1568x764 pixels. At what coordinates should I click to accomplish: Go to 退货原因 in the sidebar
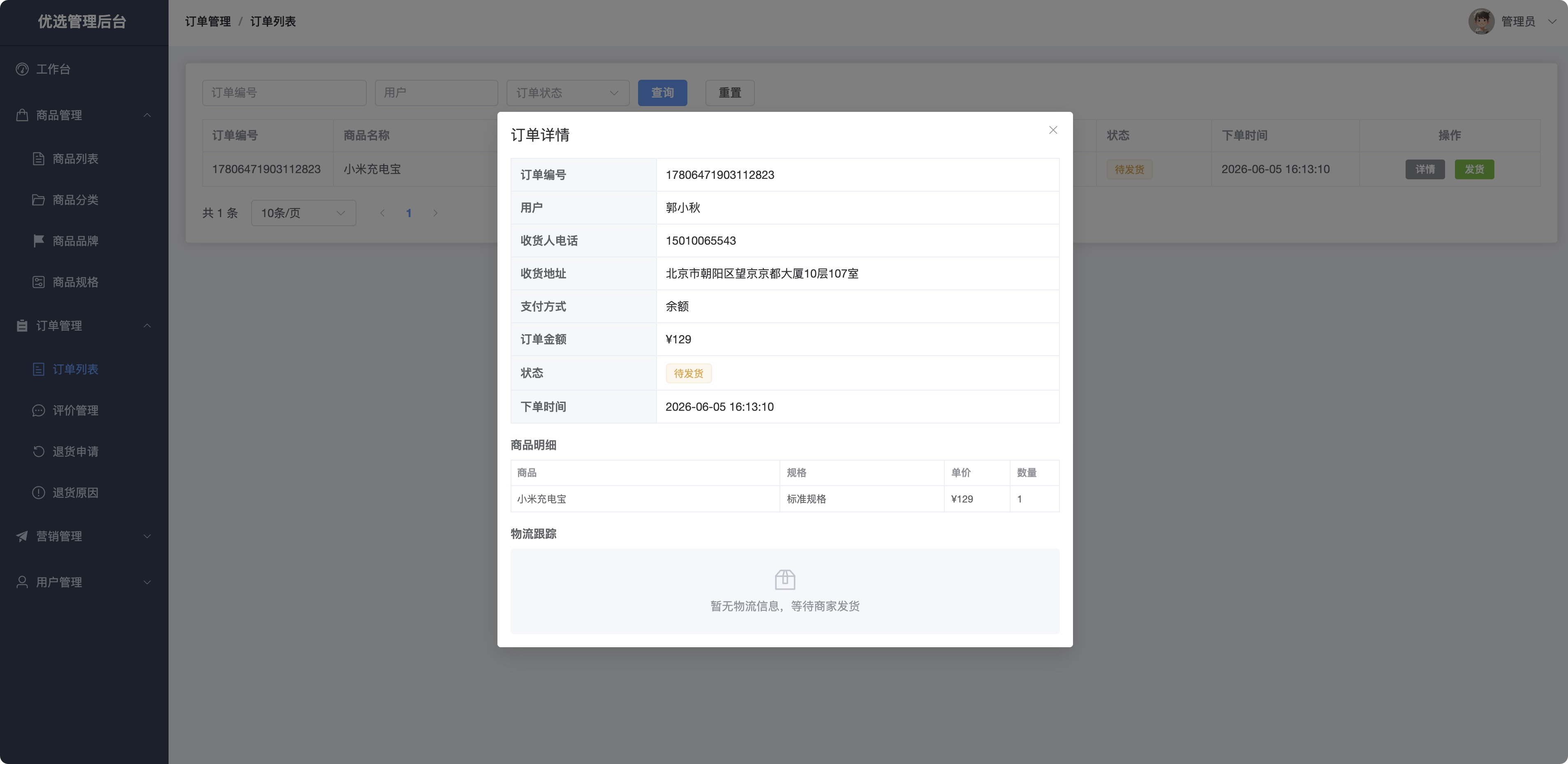point(84,493)
